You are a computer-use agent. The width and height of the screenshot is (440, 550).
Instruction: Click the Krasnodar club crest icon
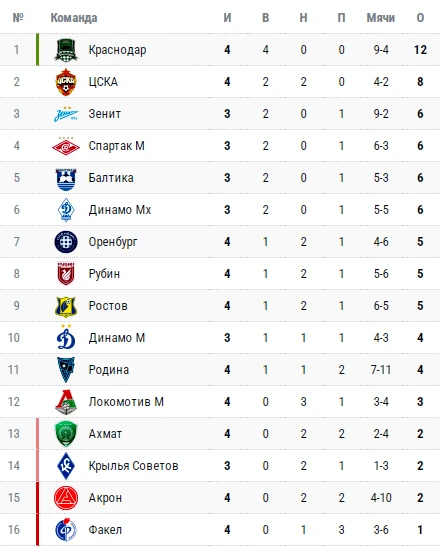[x=66, y=50]
